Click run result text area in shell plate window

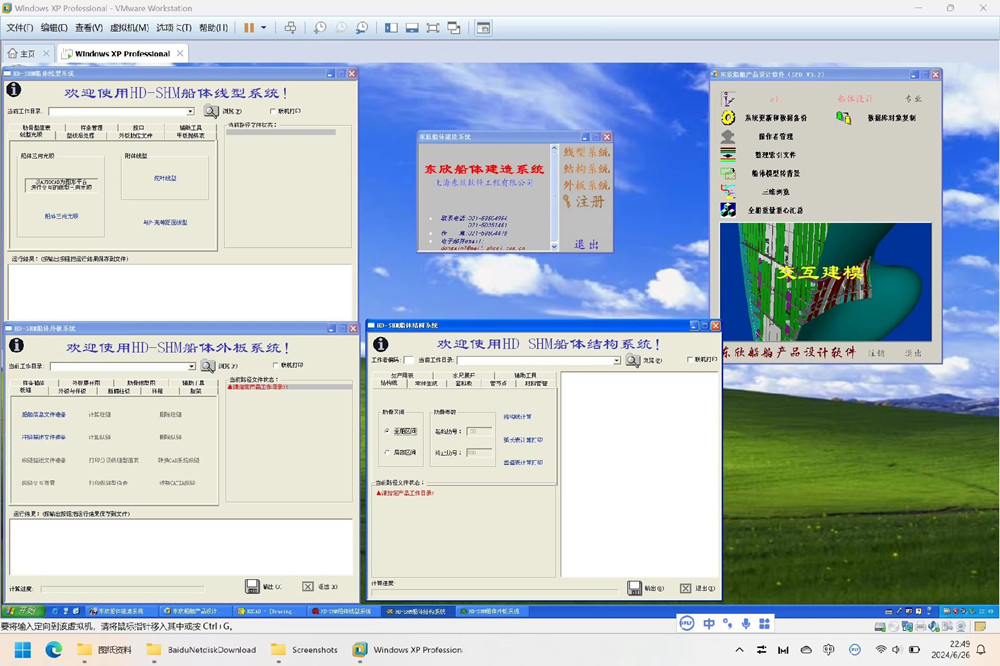180,547
